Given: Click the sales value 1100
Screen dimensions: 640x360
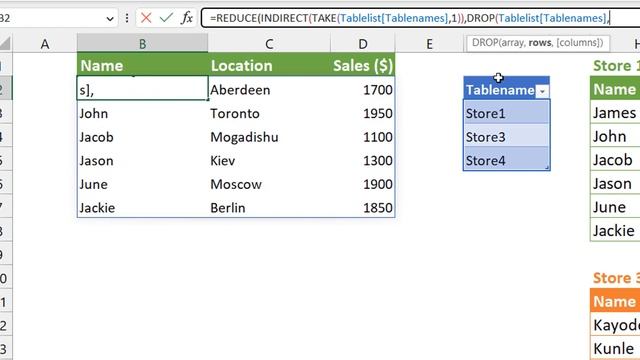Looking at the screenshot, I should (362, 137).
